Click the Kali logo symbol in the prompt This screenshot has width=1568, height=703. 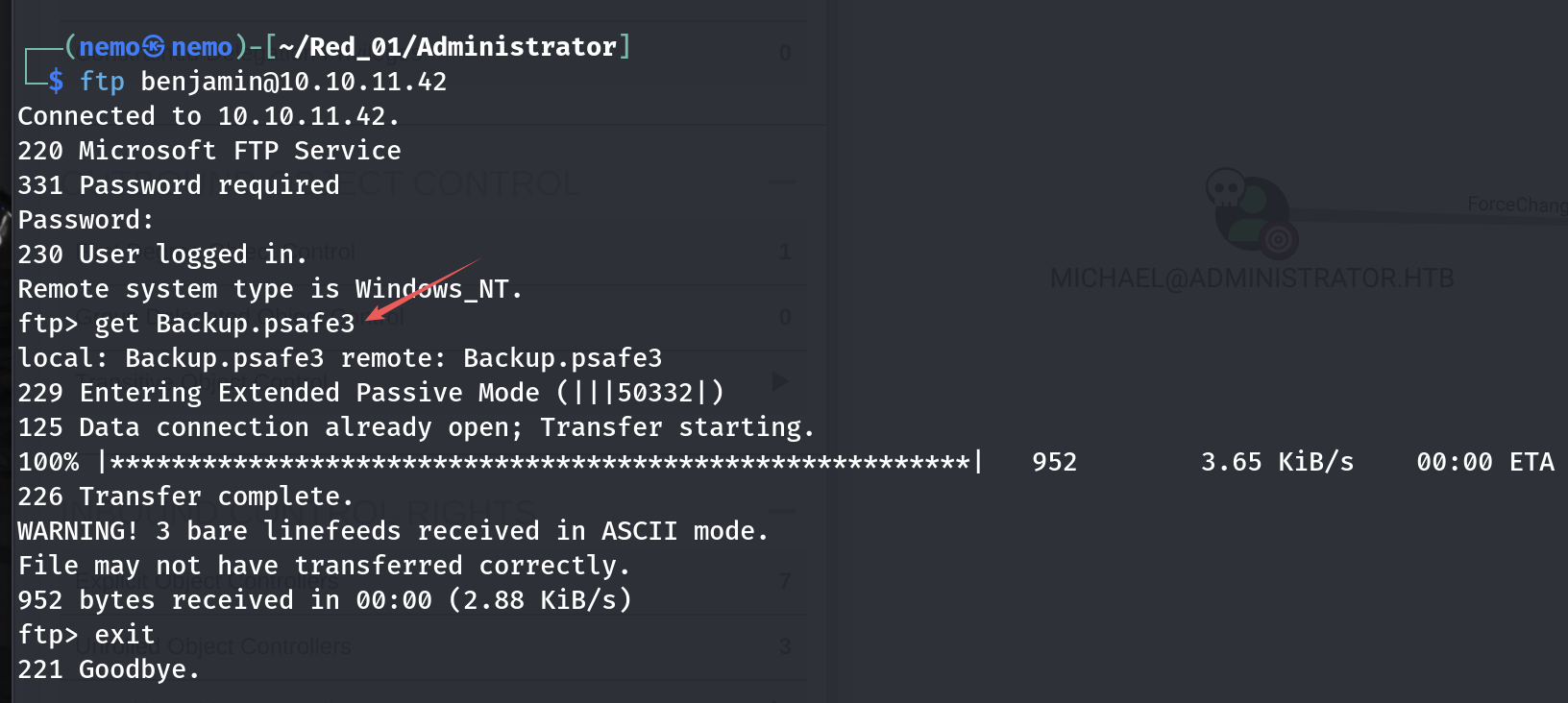tap(154, 46)
